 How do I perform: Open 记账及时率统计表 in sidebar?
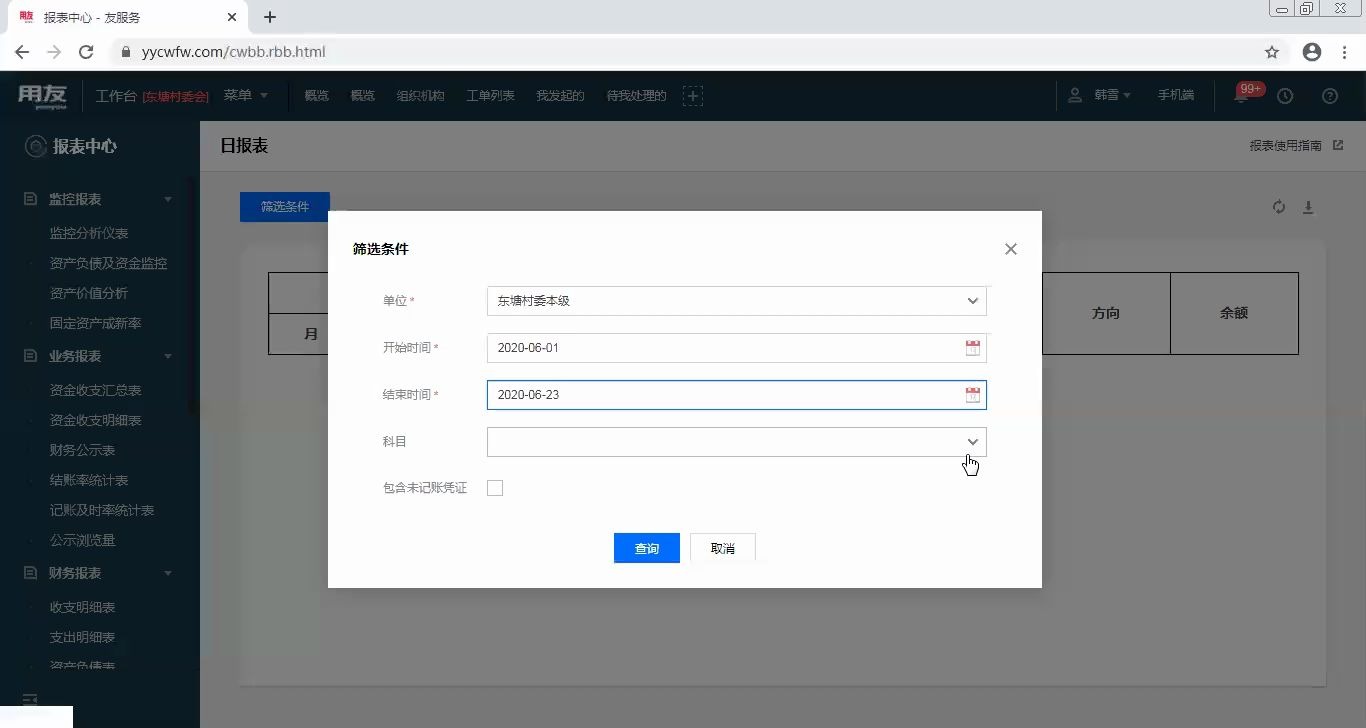[102, 510]
